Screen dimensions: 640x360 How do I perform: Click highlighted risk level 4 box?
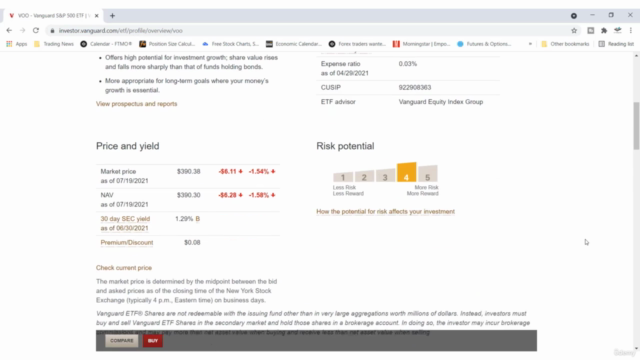click(407, 172)
